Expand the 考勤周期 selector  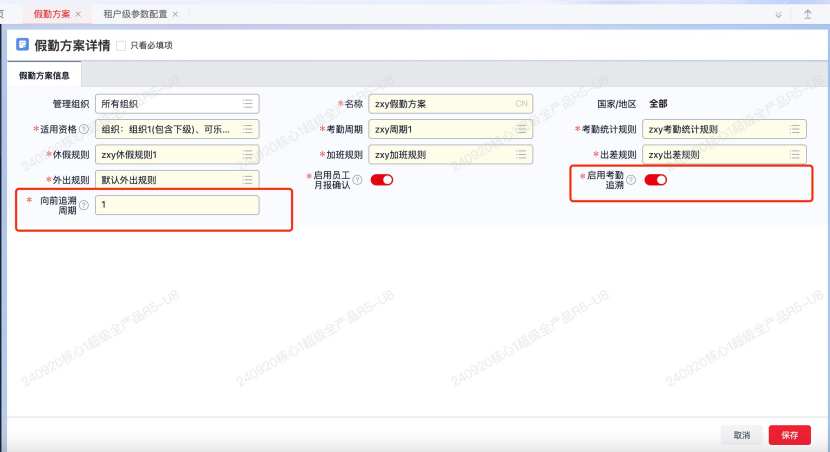click(x=521, y=129)
